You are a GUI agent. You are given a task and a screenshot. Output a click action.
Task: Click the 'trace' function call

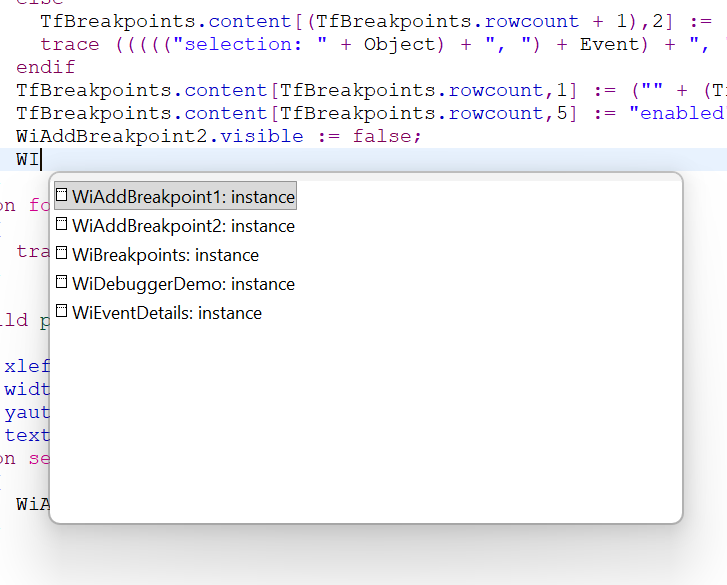69,44
